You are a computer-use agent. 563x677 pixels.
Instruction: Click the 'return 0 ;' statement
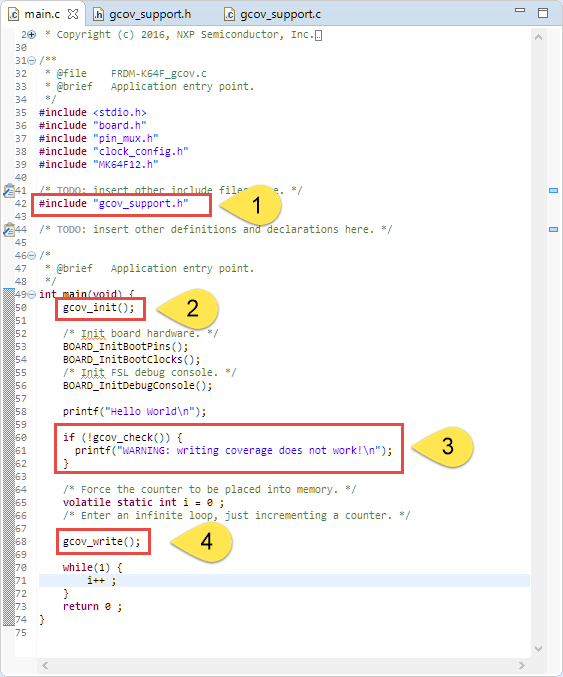pos(92,607)
